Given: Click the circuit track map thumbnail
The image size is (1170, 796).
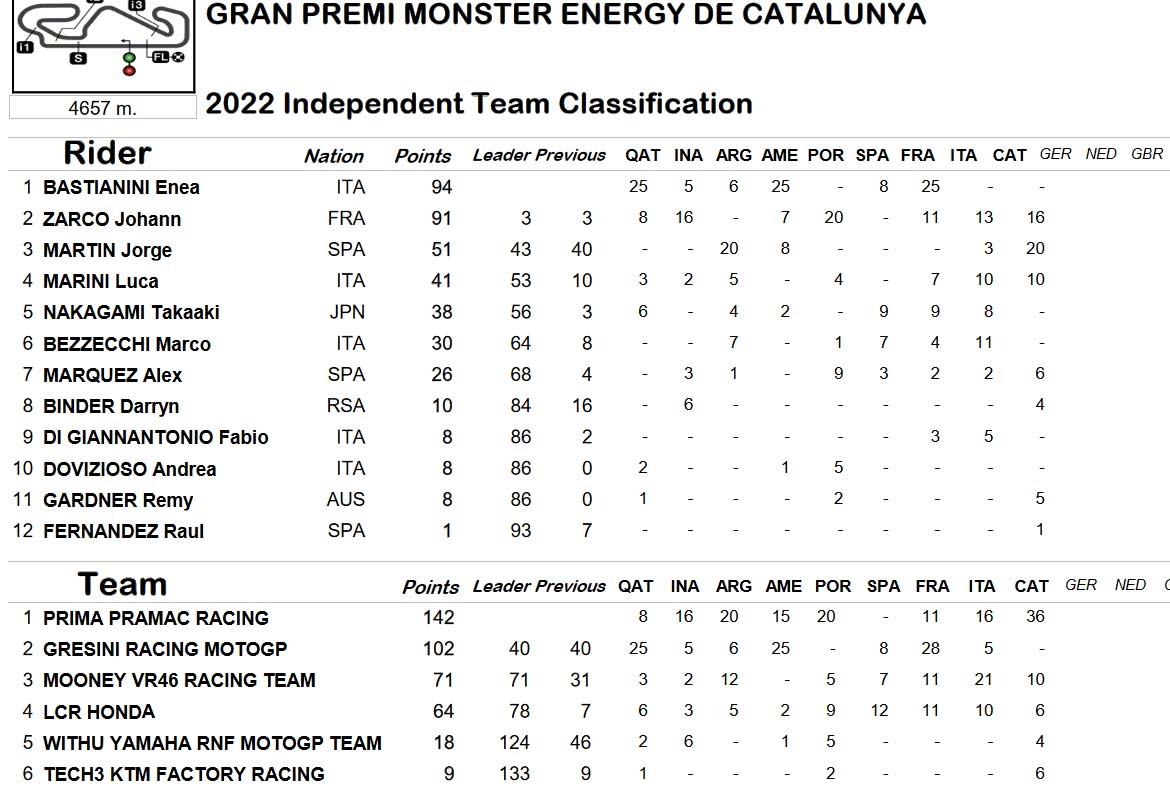Looking at the screenshot, I should pos(103,46).
